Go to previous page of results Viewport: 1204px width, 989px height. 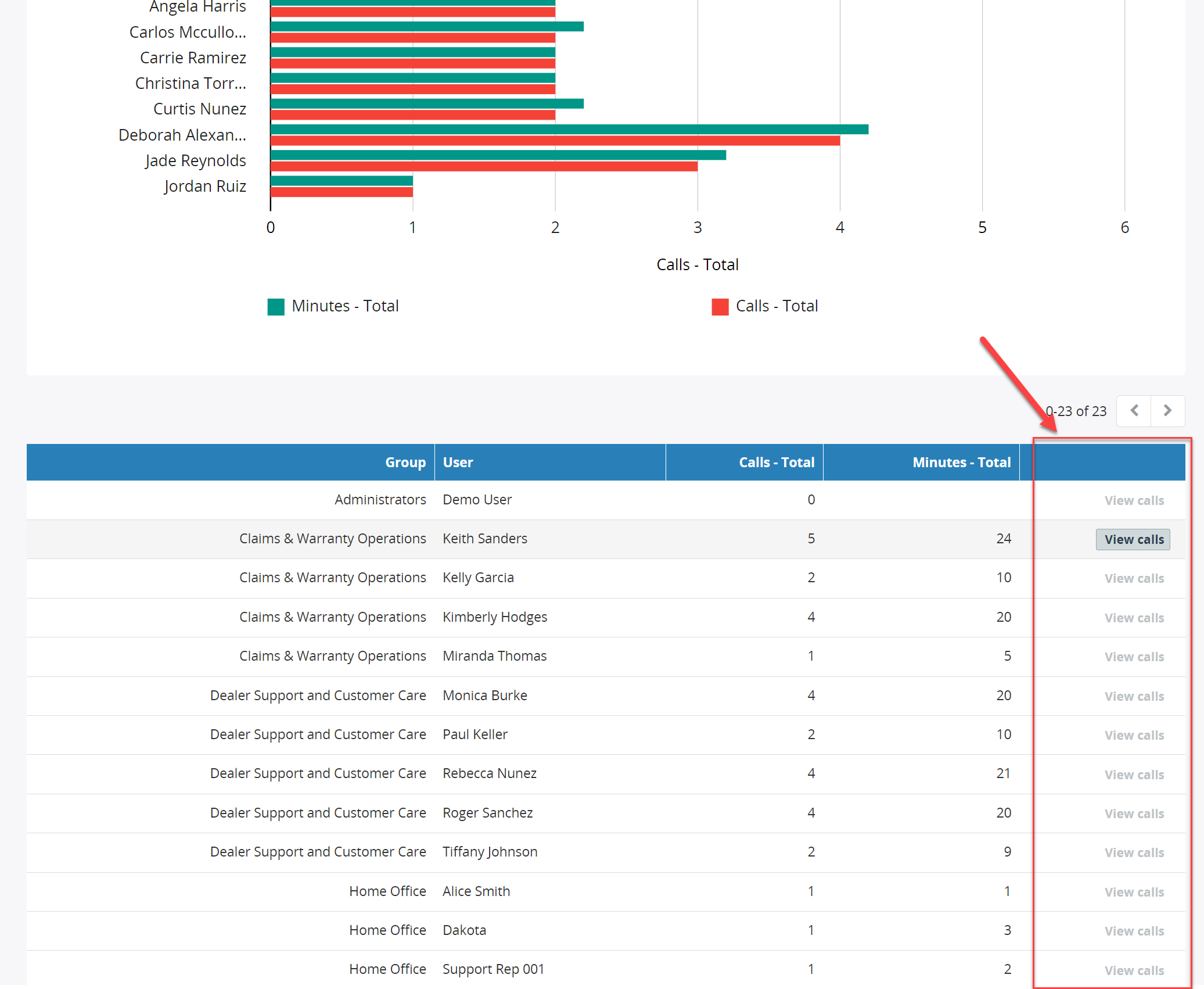(x=1134, y=411)
